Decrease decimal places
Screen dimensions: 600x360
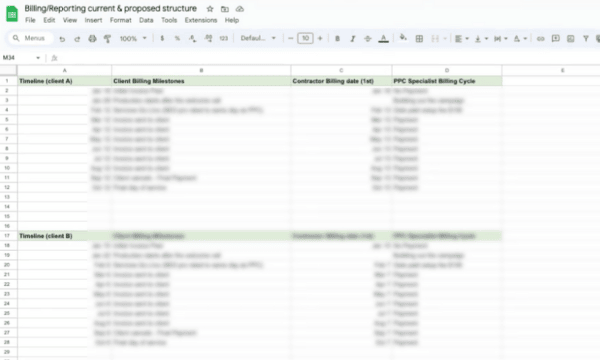192,39
